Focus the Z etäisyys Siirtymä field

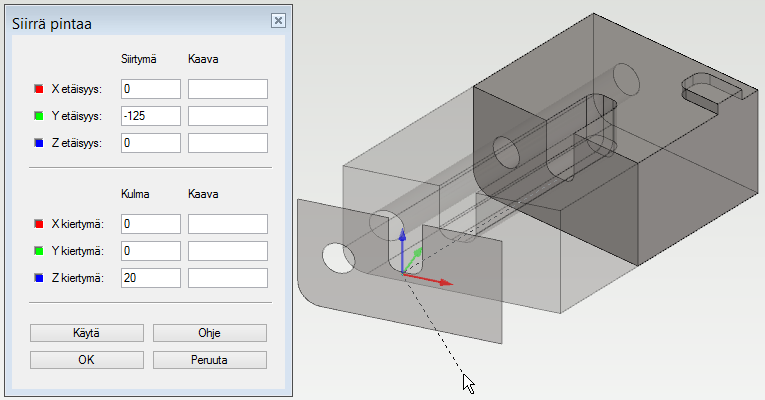point(149,143)
